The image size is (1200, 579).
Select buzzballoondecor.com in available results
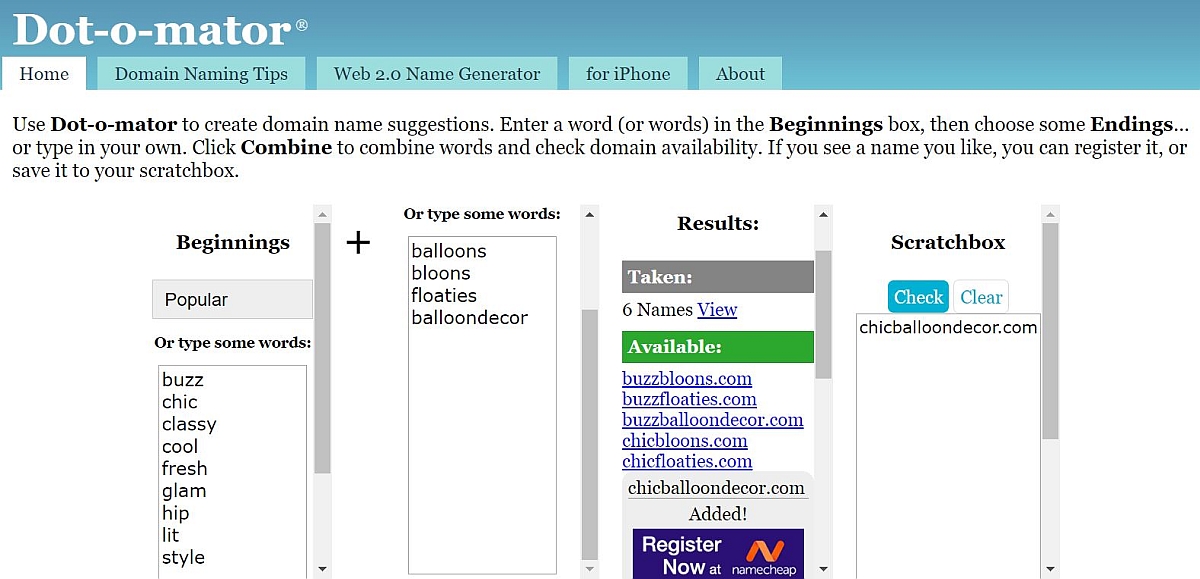coord(712,420)
